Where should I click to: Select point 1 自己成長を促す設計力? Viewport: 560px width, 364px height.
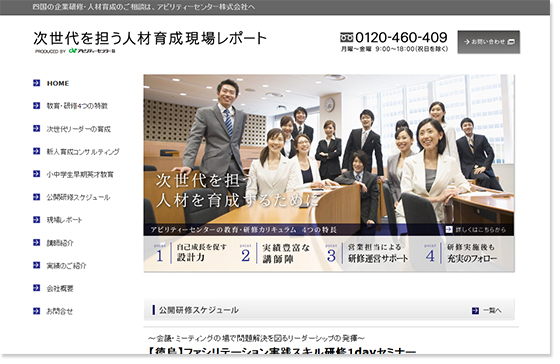190,253
